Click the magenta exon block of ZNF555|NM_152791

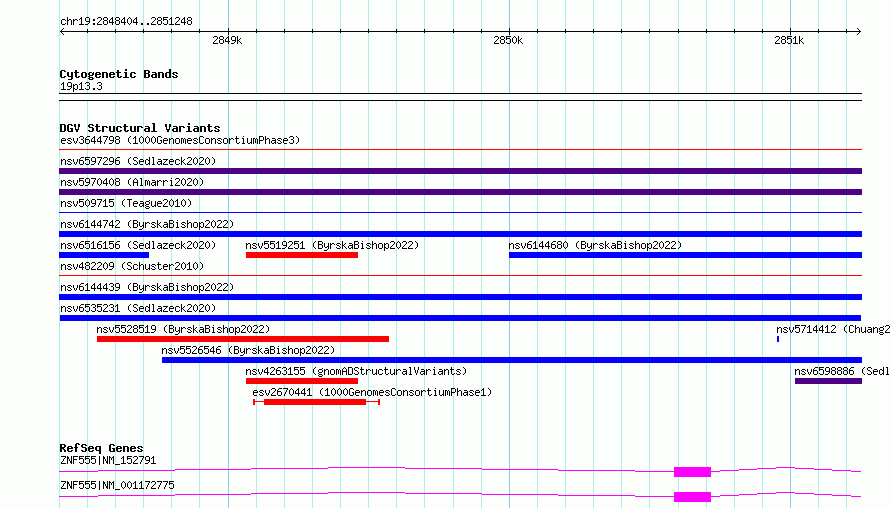click(x=692, y=472)
